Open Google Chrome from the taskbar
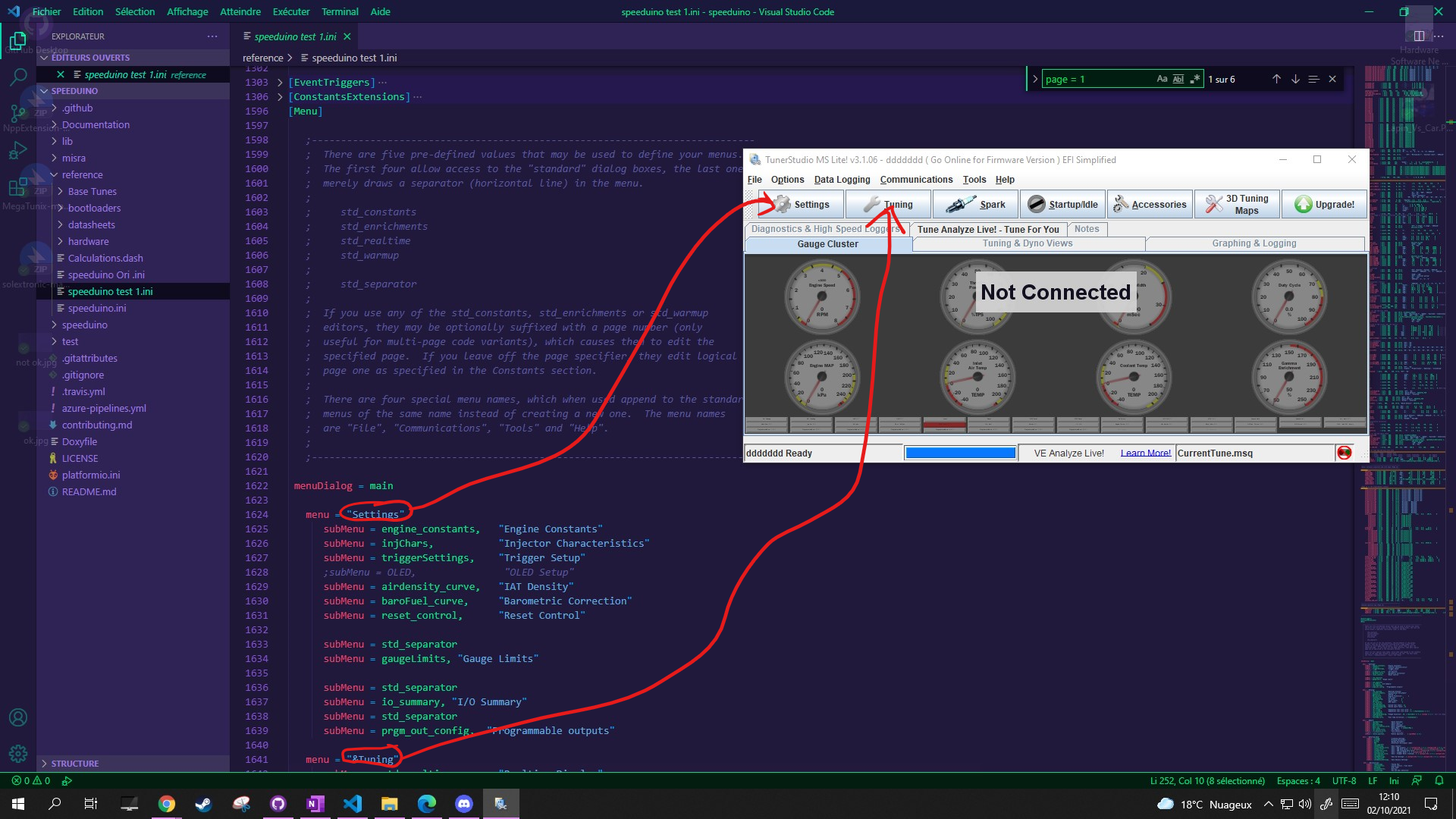The image size is (1456, 819). [167, 804]
